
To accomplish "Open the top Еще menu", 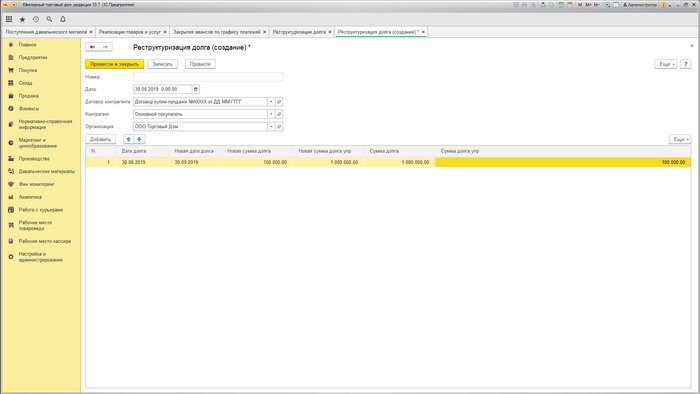I will (666, 64).
